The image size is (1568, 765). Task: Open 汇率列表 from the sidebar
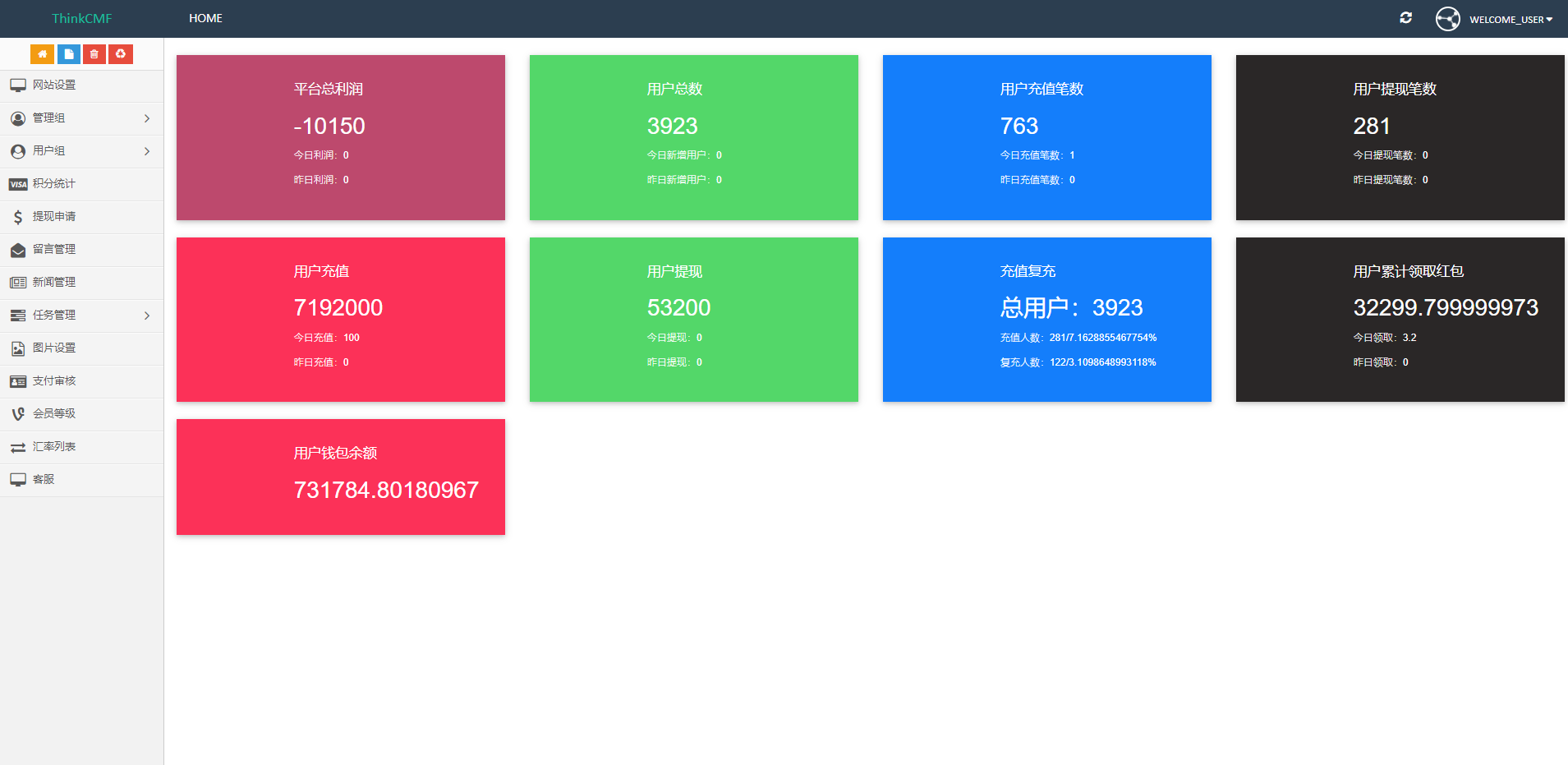(x=54, y=447)
